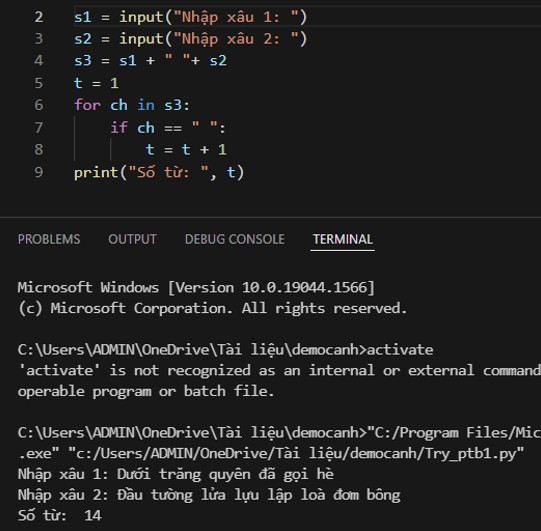Click line number 4 in the gutter
Screen dimensions: 541x531
coord(39,61)
